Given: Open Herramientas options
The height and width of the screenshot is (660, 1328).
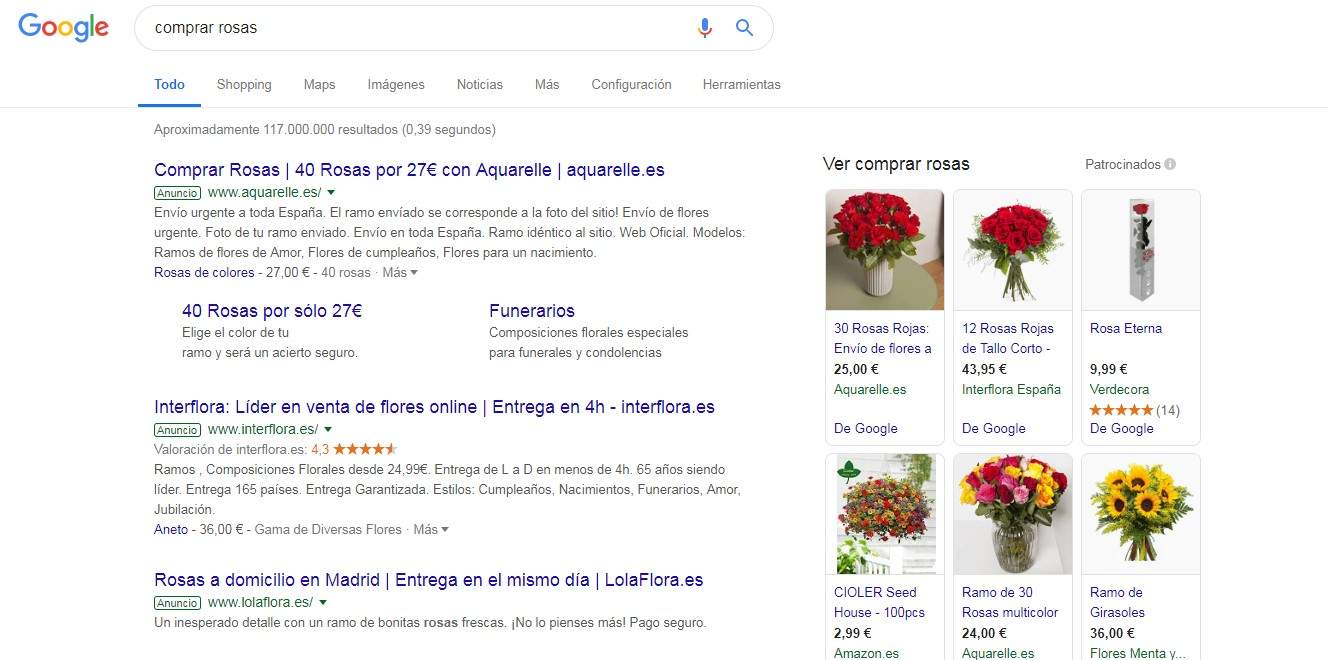Looking at the screenshot, I should [x=741, y=85].
